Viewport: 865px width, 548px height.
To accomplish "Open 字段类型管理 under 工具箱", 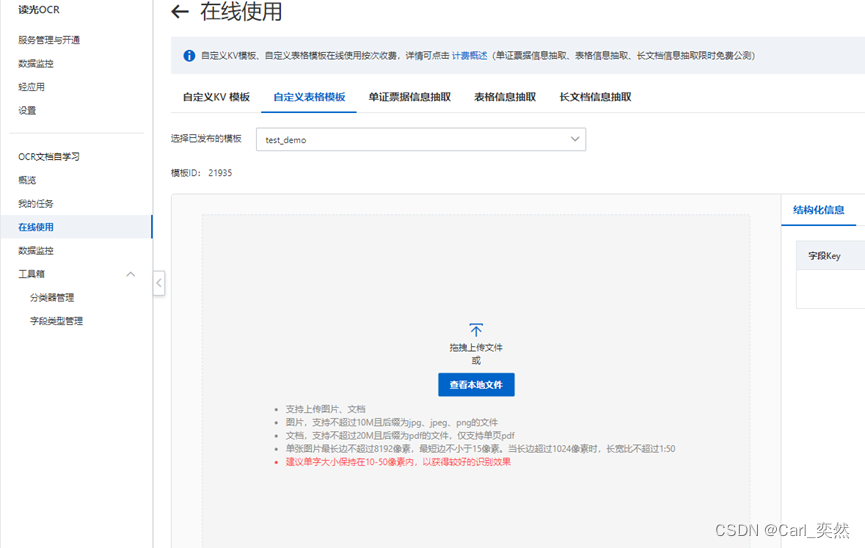I will pos(56,321).
